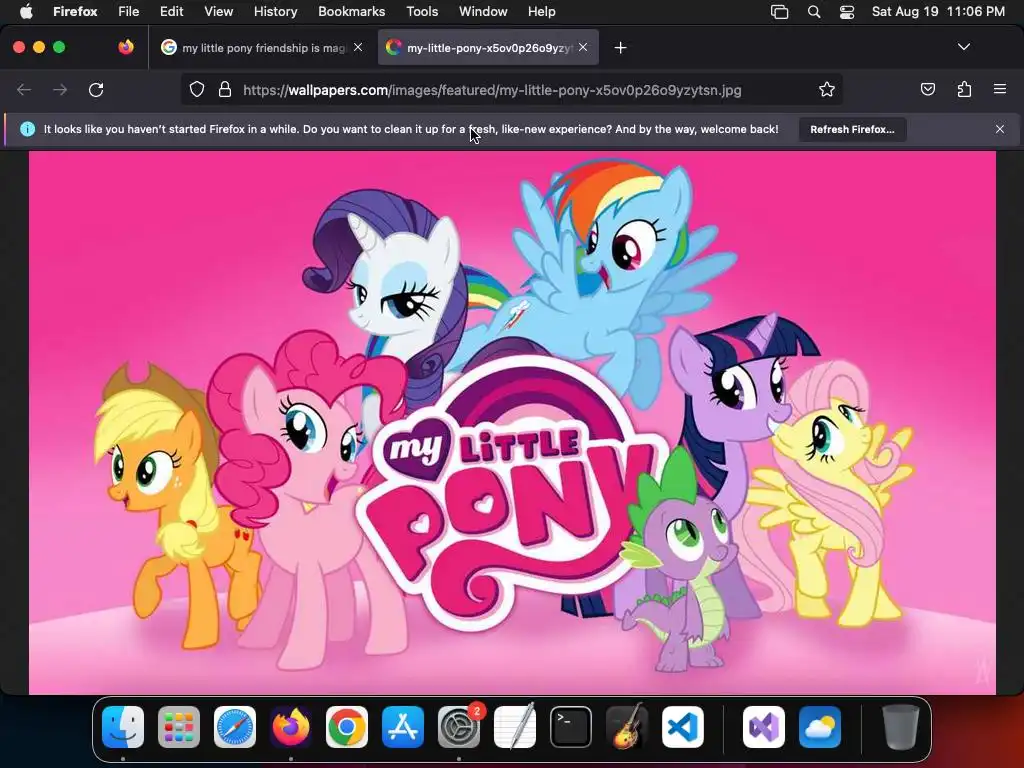1024x768 pixels.
Task: Open the cloud weather app in Dock
Action: pyautogui.click(x=820, y=727)
